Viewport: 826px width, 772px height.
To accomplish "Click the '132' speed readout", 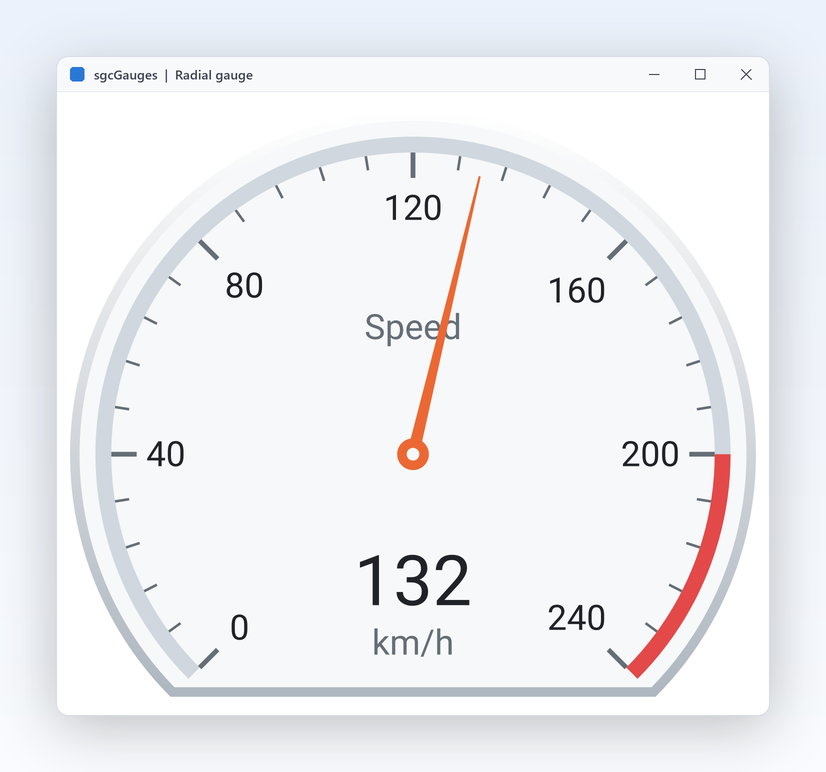I will [413, 580].
